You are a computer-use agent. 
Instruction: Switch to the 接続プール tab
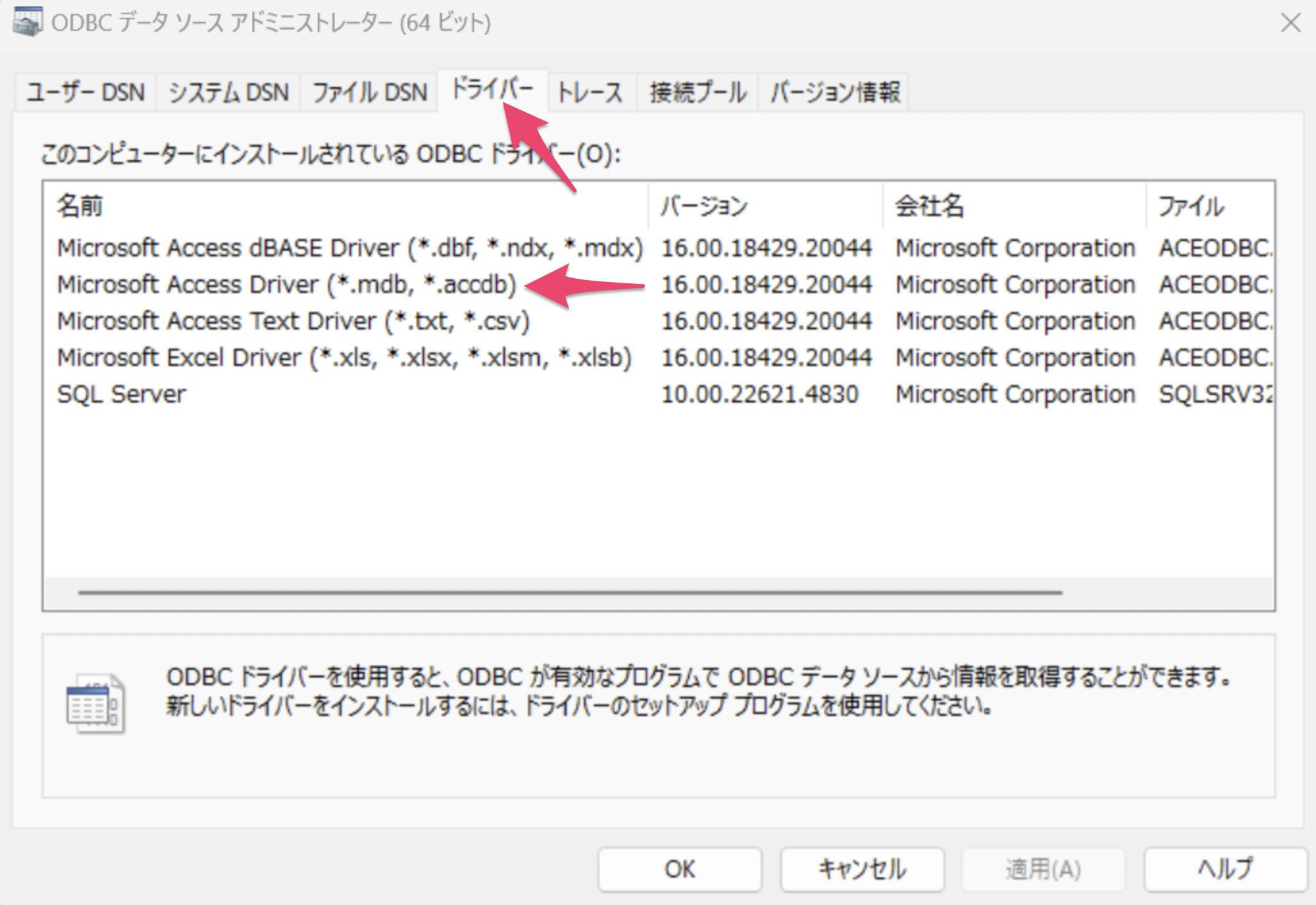click(698, 92)
